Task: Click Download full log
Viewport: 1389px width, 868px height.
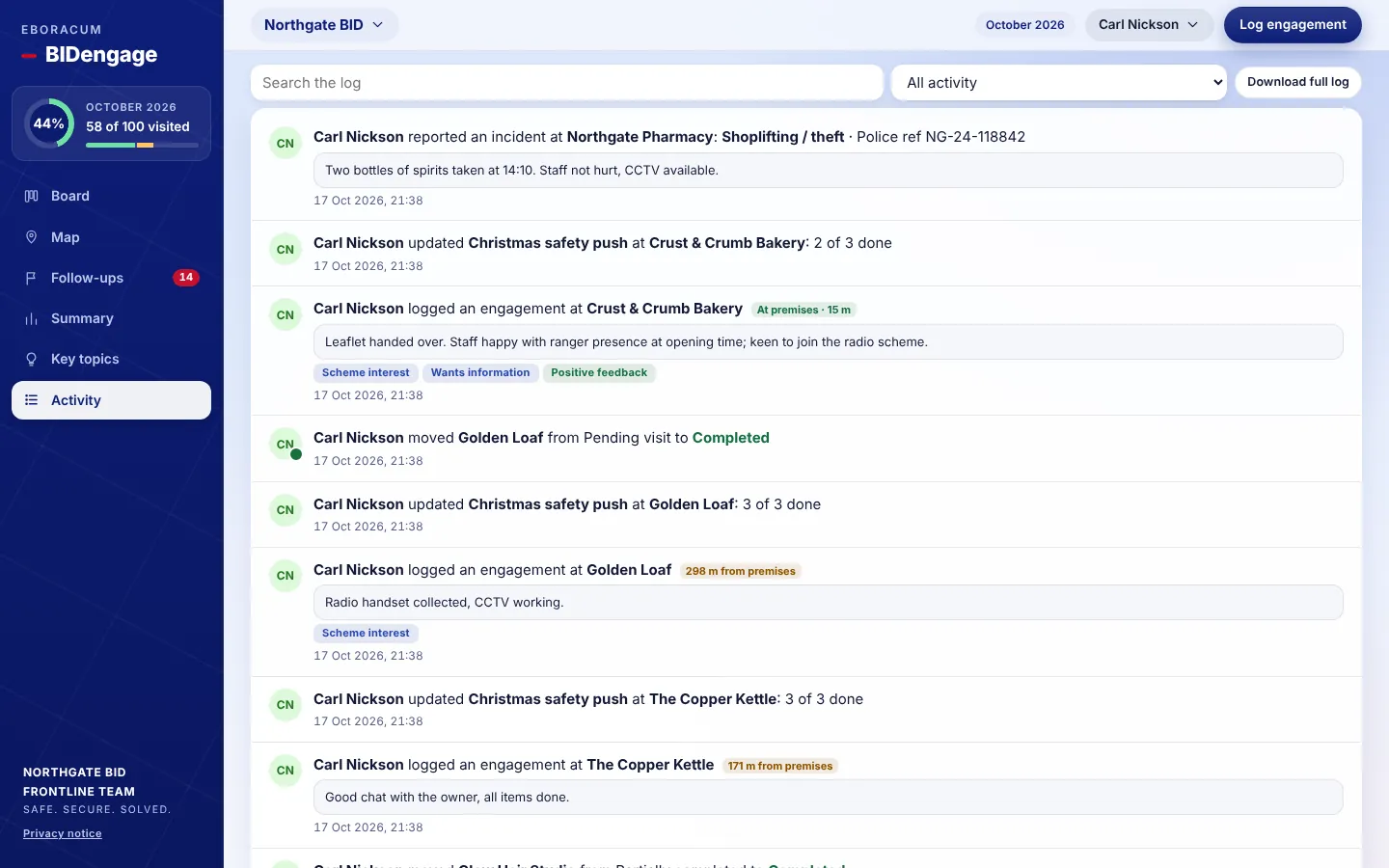Action: click(1298, 82)
